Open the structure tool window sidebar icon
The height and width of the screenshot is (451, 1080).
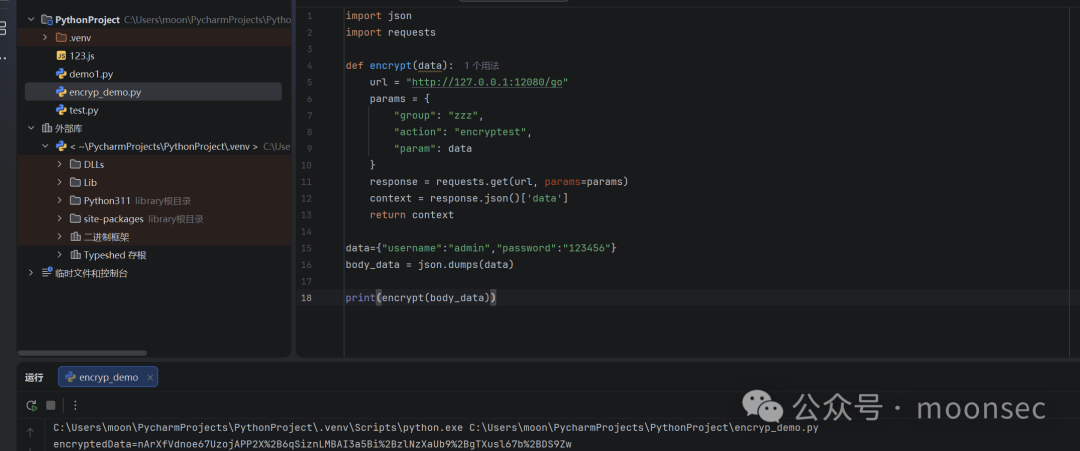point(3,28)
